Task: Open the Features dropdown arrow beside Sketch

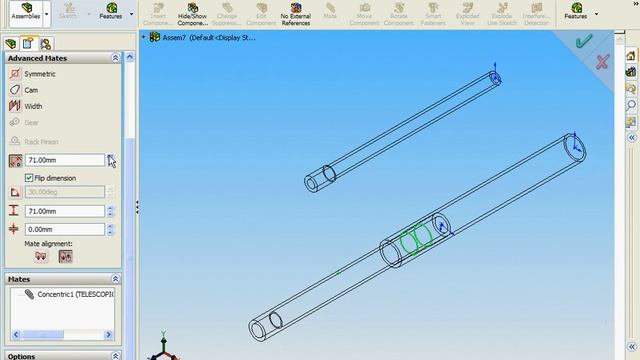Action: click(131, 14)
